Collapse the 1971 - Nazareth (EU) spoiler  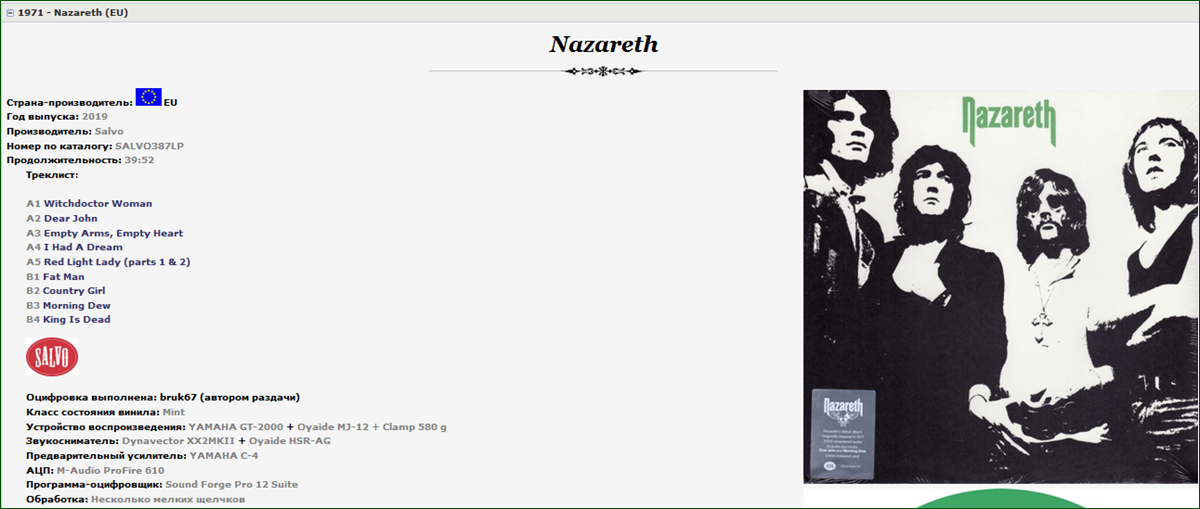11,13
